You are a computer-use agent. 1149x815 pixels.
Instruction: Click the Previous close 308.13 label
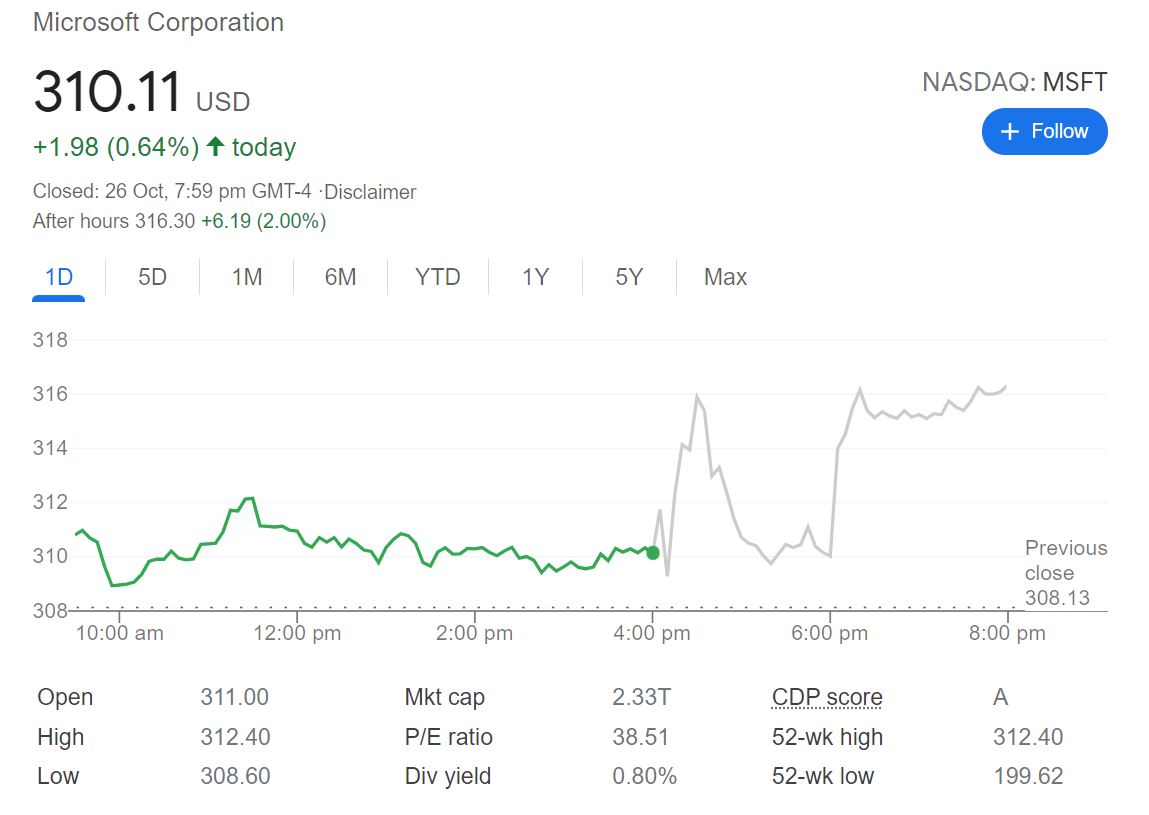pos(1065,572)
